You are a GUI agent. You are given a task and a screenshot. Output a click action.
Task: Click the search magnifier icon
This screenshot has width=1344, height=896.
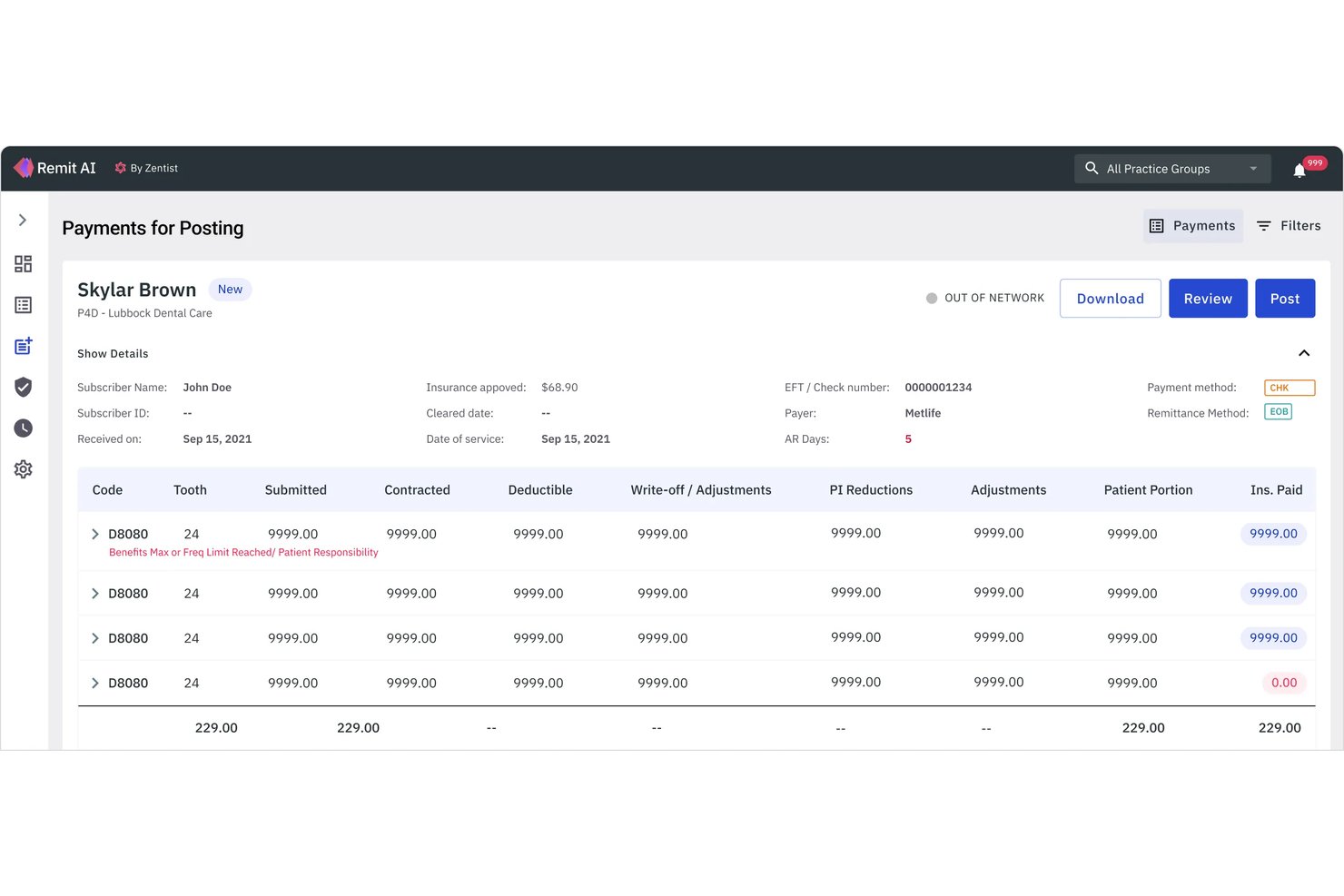coord(1092,168)
